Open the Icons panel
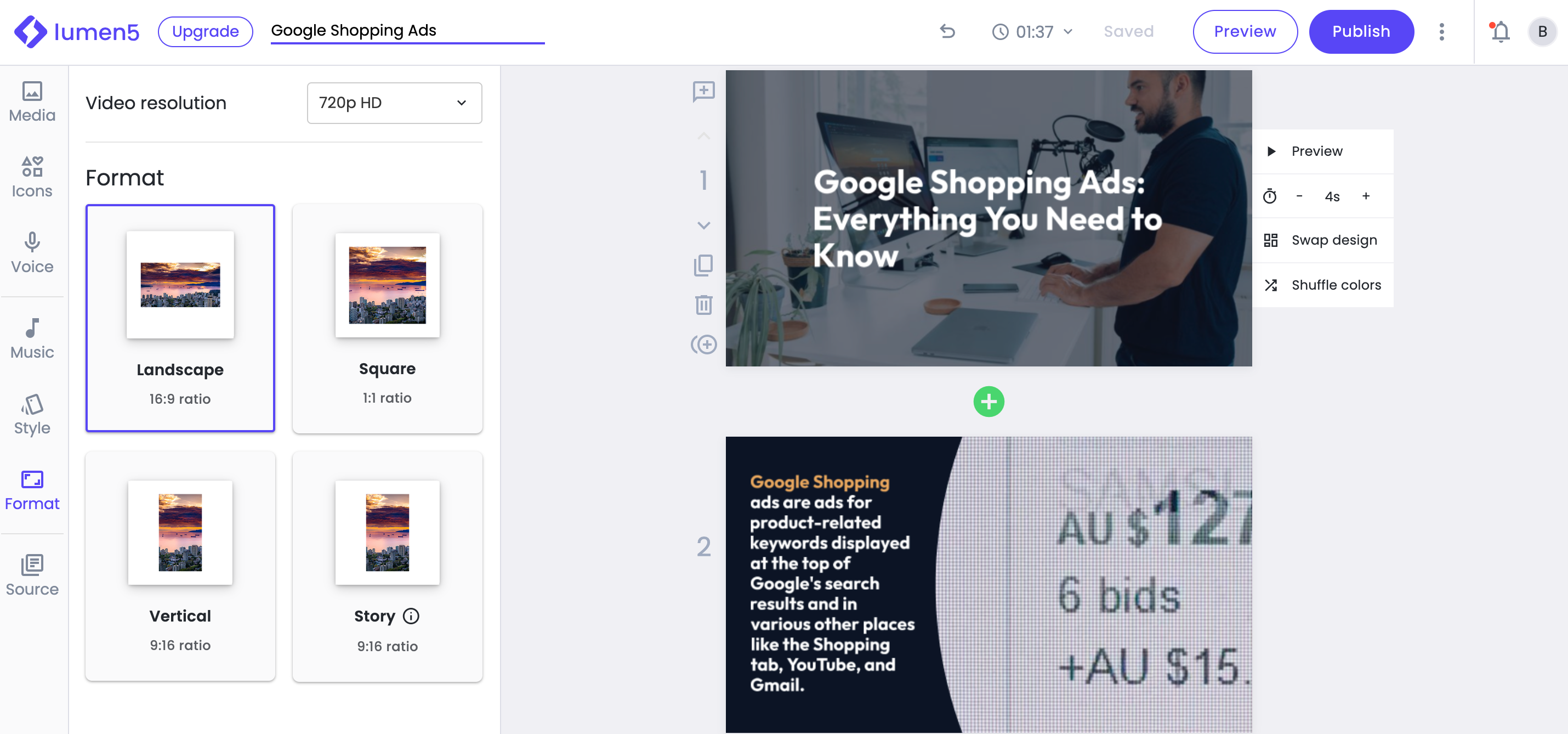Image resolution: width=1568 pixels, height=734 pixels. [32, 177]
